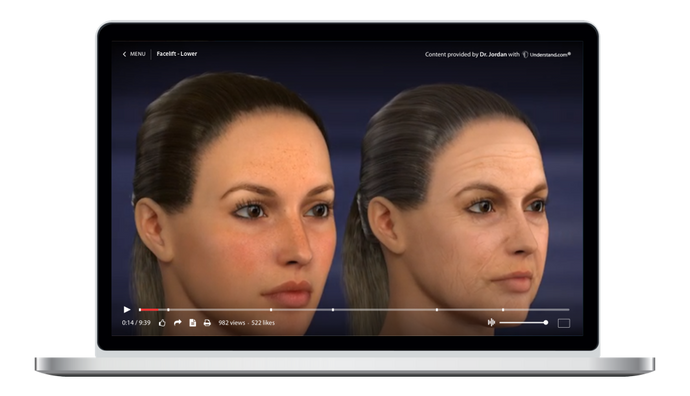Click the '982 views' text

coord(231,323)
